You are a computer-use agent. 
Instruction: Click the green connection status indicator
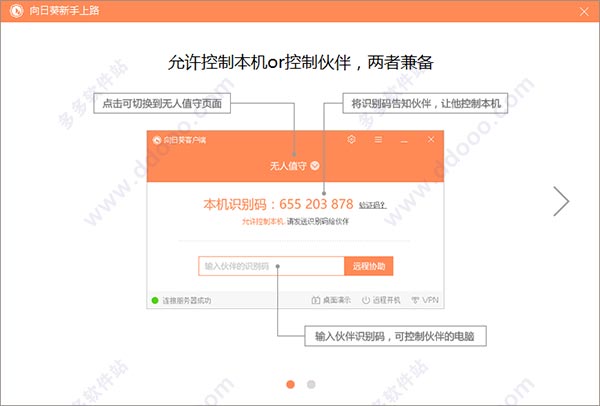point(155,300)
